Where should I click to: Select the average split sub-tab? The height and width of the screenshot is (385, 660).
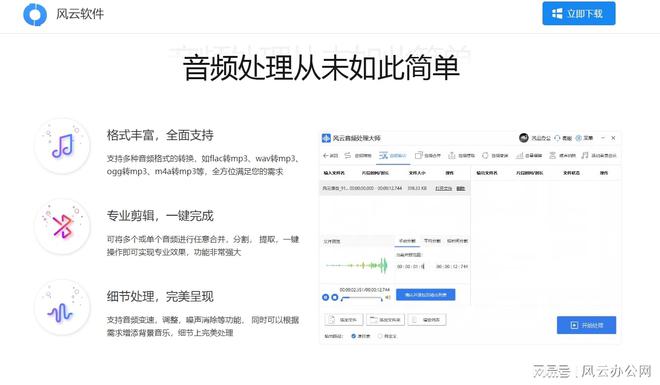pyautogui.click(x=432, y=241)
